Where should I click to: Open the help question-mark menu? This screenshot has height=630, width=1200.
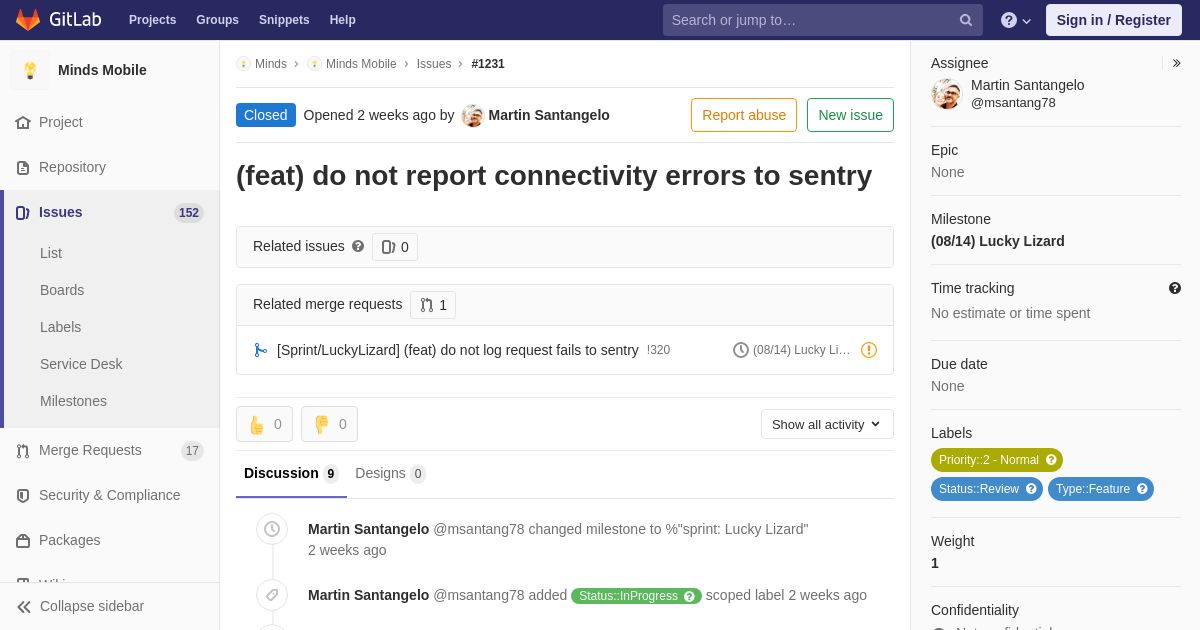pyautogui.click(x=1015, y=20)
